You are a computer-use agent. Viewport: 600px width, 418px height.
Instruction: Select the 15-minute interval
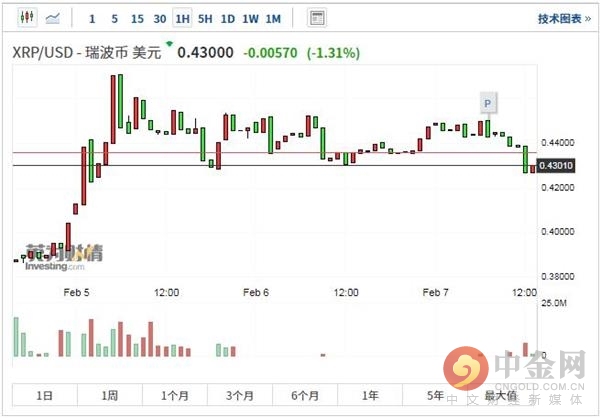tap(137, 19)
